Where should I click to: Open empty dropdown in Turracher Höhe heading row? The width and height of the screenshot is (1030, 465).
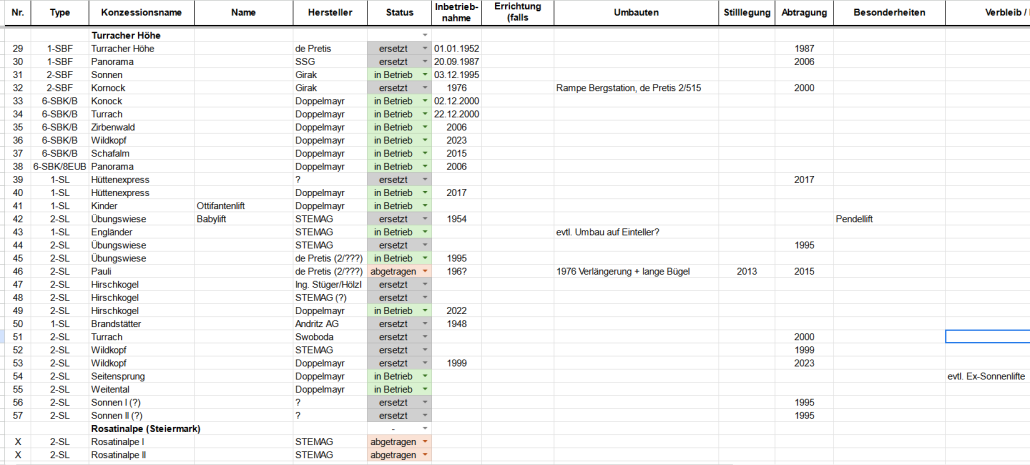pos(424,36)
